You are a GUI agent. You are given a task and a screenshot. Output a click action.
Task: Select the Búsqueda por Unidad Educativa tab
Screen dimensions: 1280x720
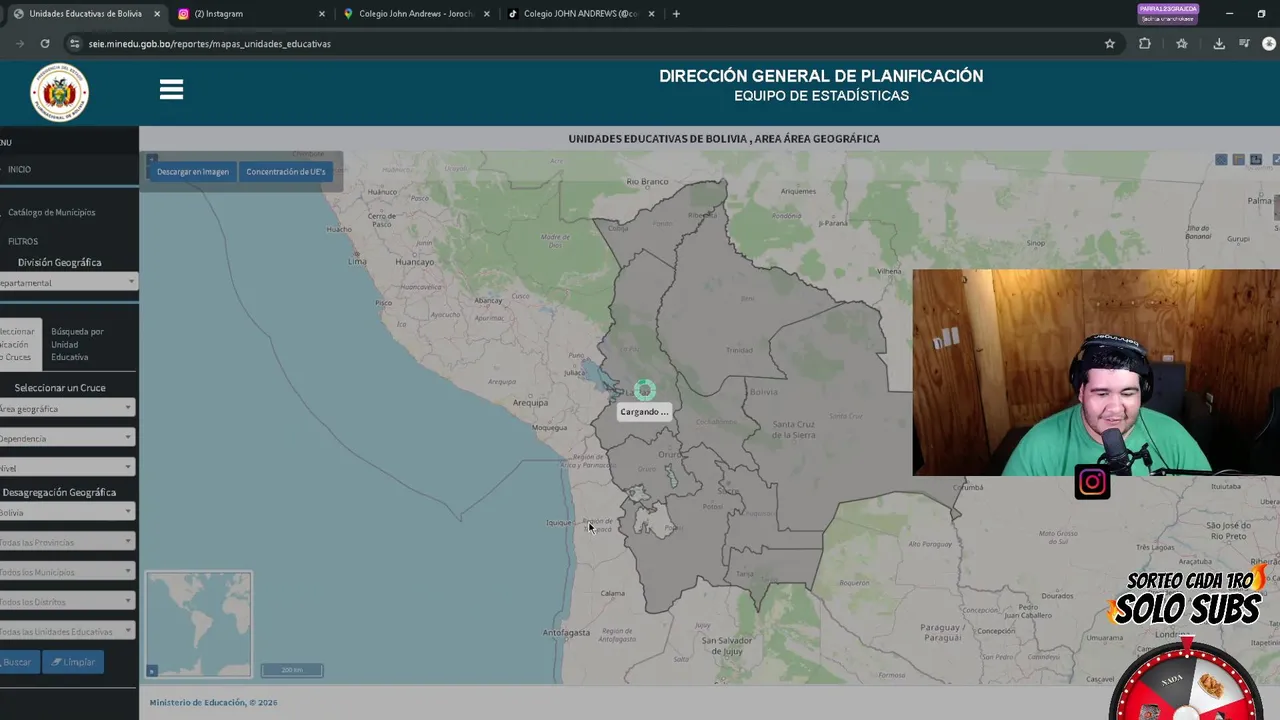[77, 344]
